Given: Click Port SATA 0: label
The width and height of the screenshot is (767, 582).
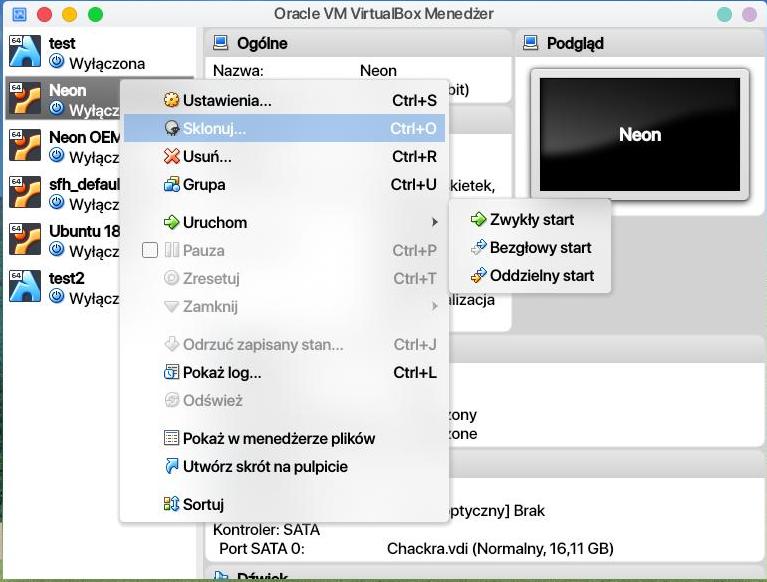Looking at the screenshot, I should click(262, 548).
